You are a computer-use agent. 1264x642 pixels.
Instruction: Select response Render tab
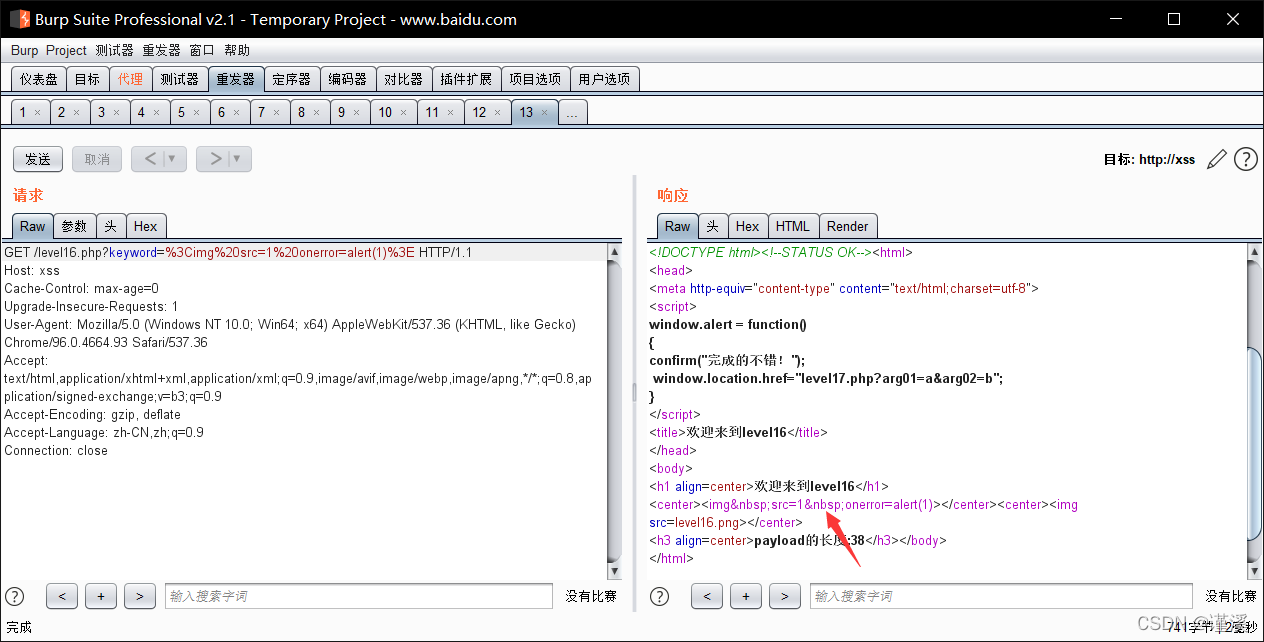click(x=848, y=226)
